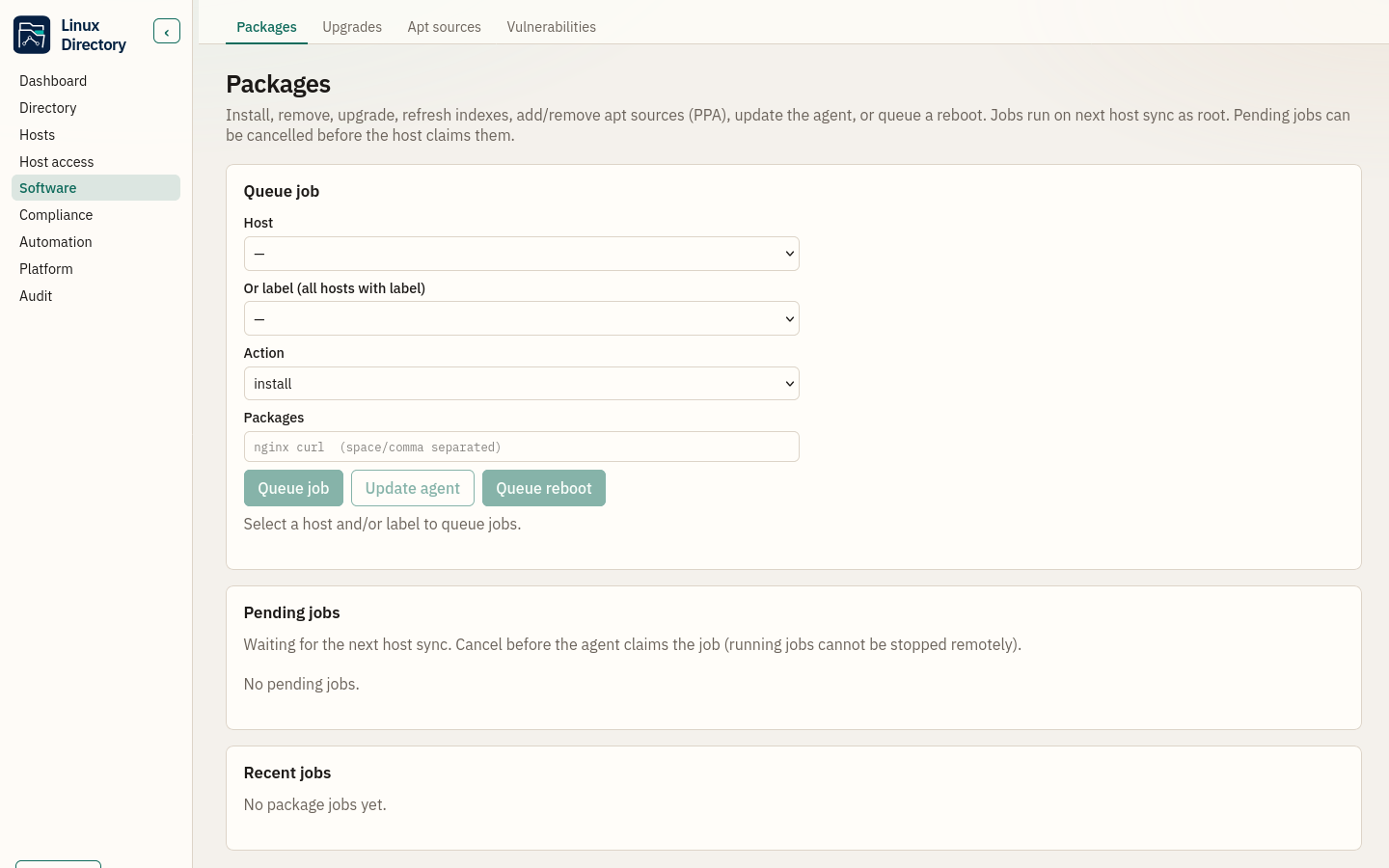Screen dimensions: 1389x868
Task: Click the 'No package jobs yet.' text
Action: pyautogui.click(x=314, y=804)
